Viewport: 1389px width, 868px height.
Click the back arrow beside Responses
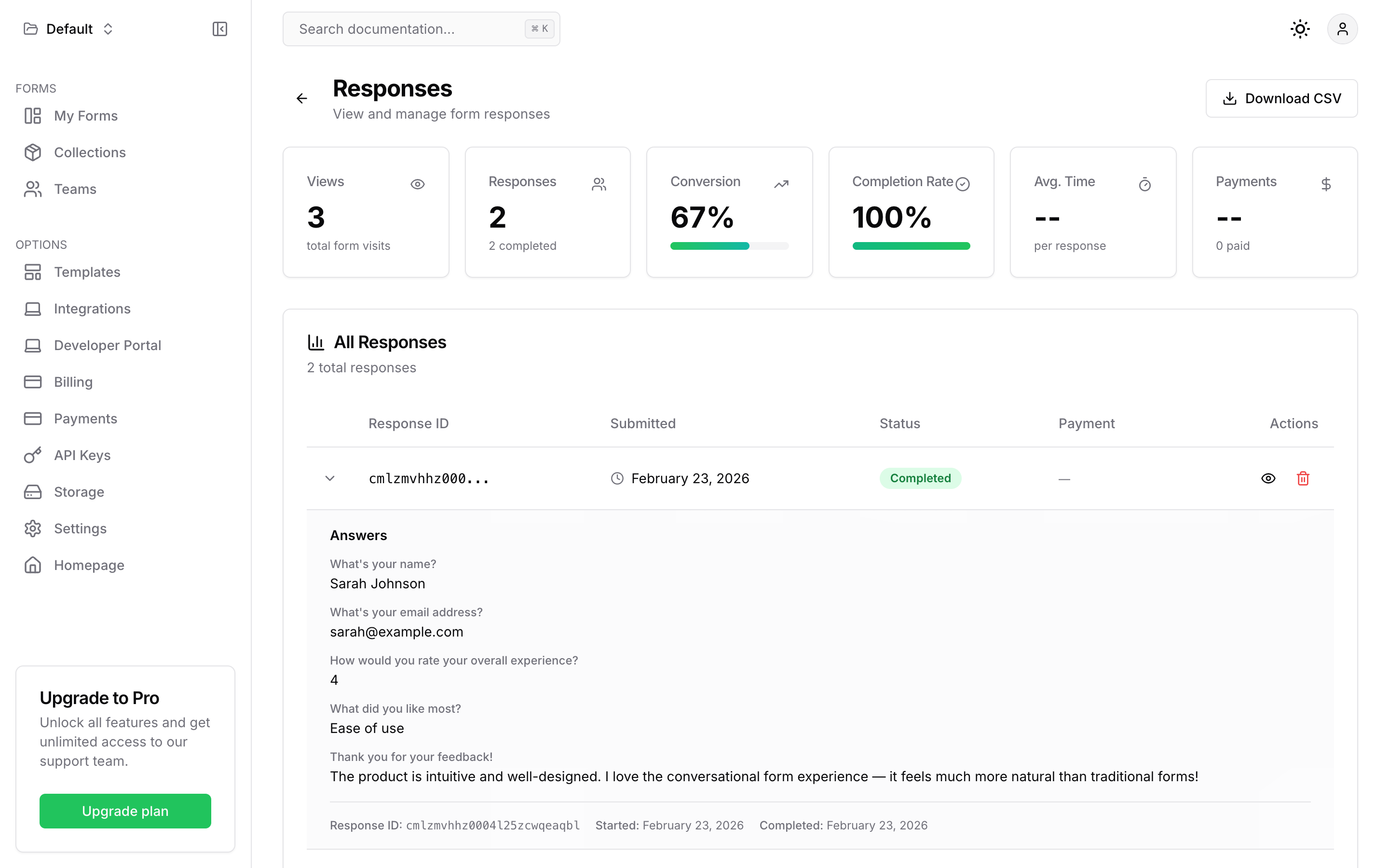click(302, 98)
